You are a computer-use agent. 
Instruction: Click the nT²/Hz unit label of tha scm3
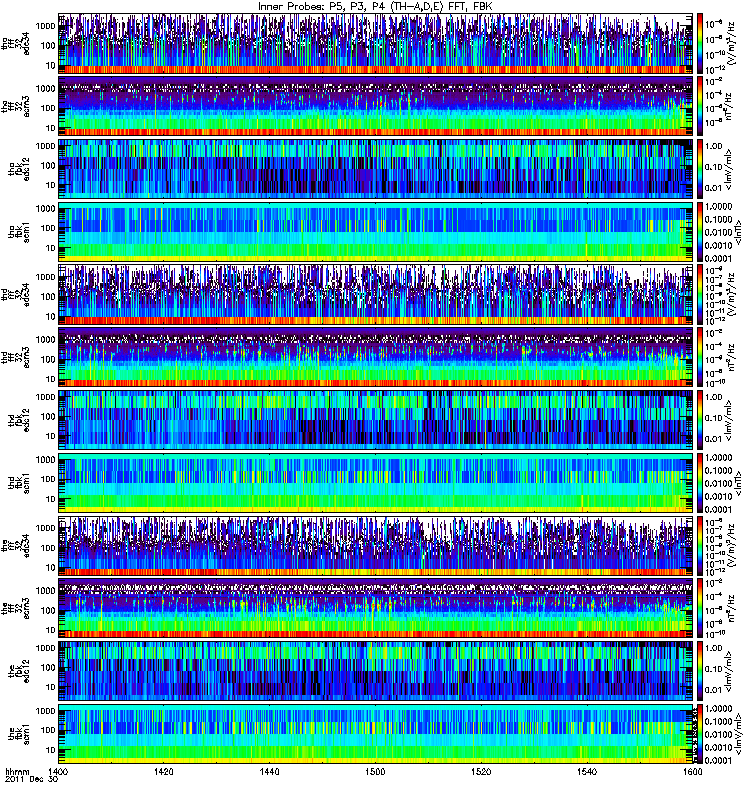(728, 106)
